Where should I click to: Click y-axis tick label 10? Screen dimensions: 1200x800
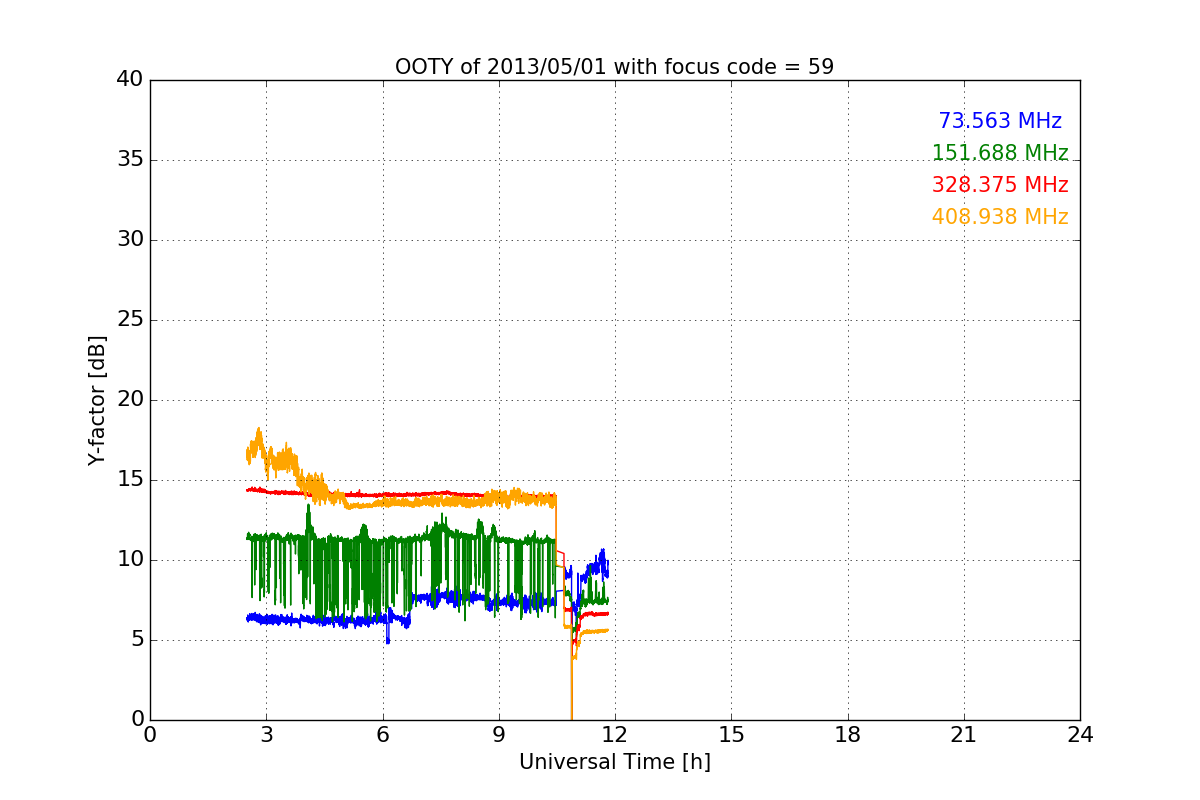coord(130,560)
